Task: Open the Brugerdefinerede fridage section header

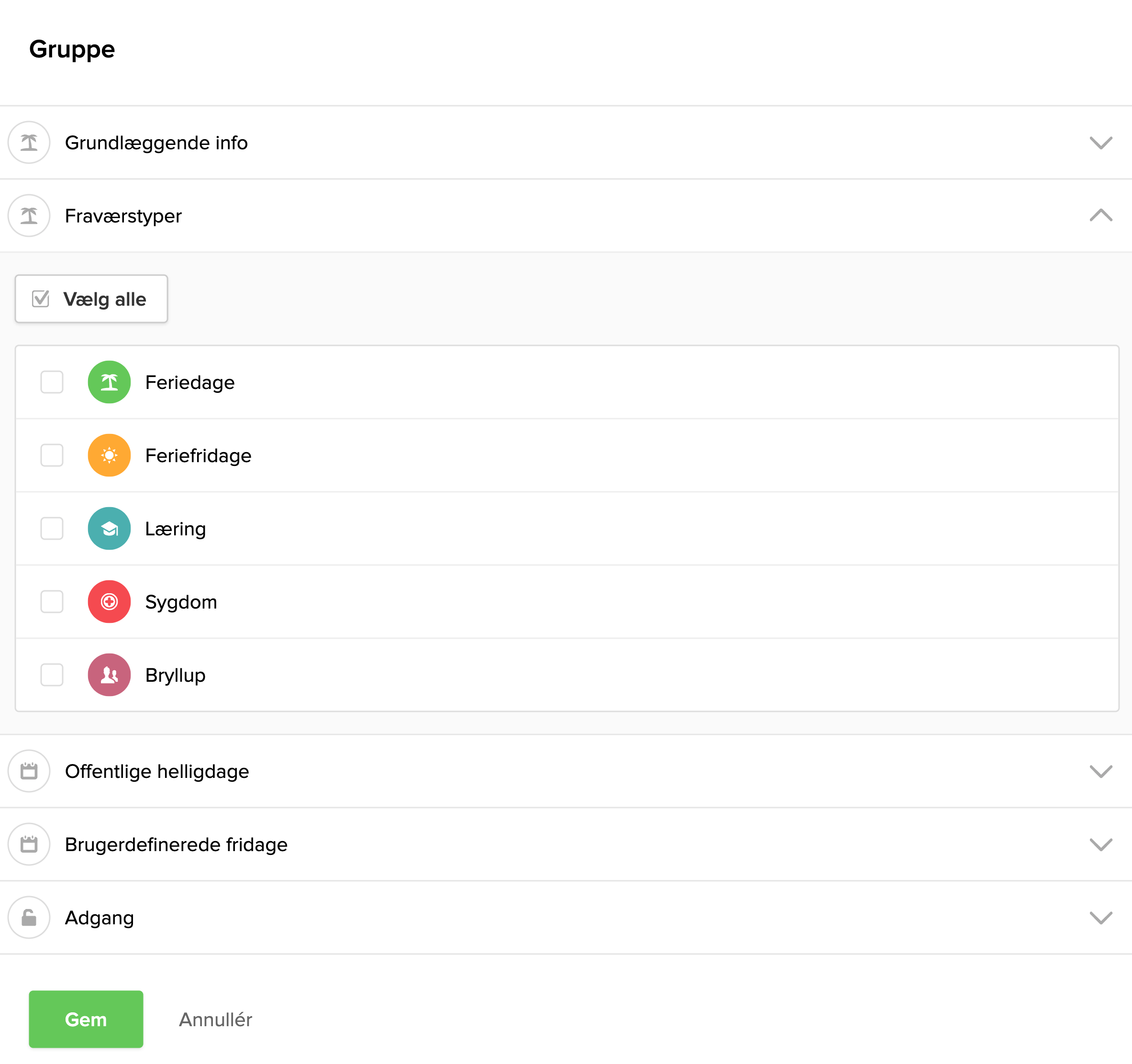Action: [x=176, y=844]
